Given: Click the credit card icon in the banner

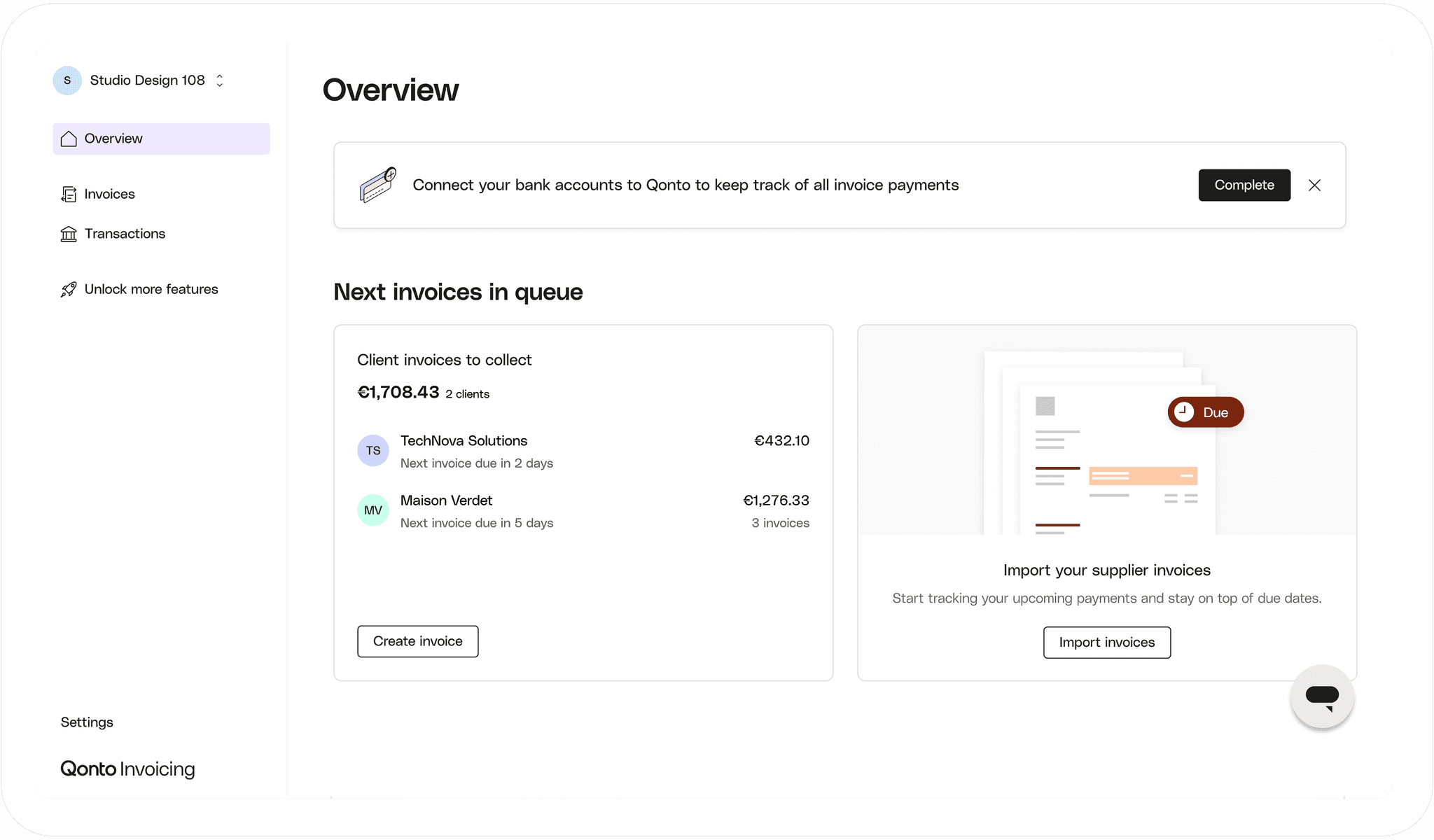Looking at the screenshot, I should coord(378,185).
